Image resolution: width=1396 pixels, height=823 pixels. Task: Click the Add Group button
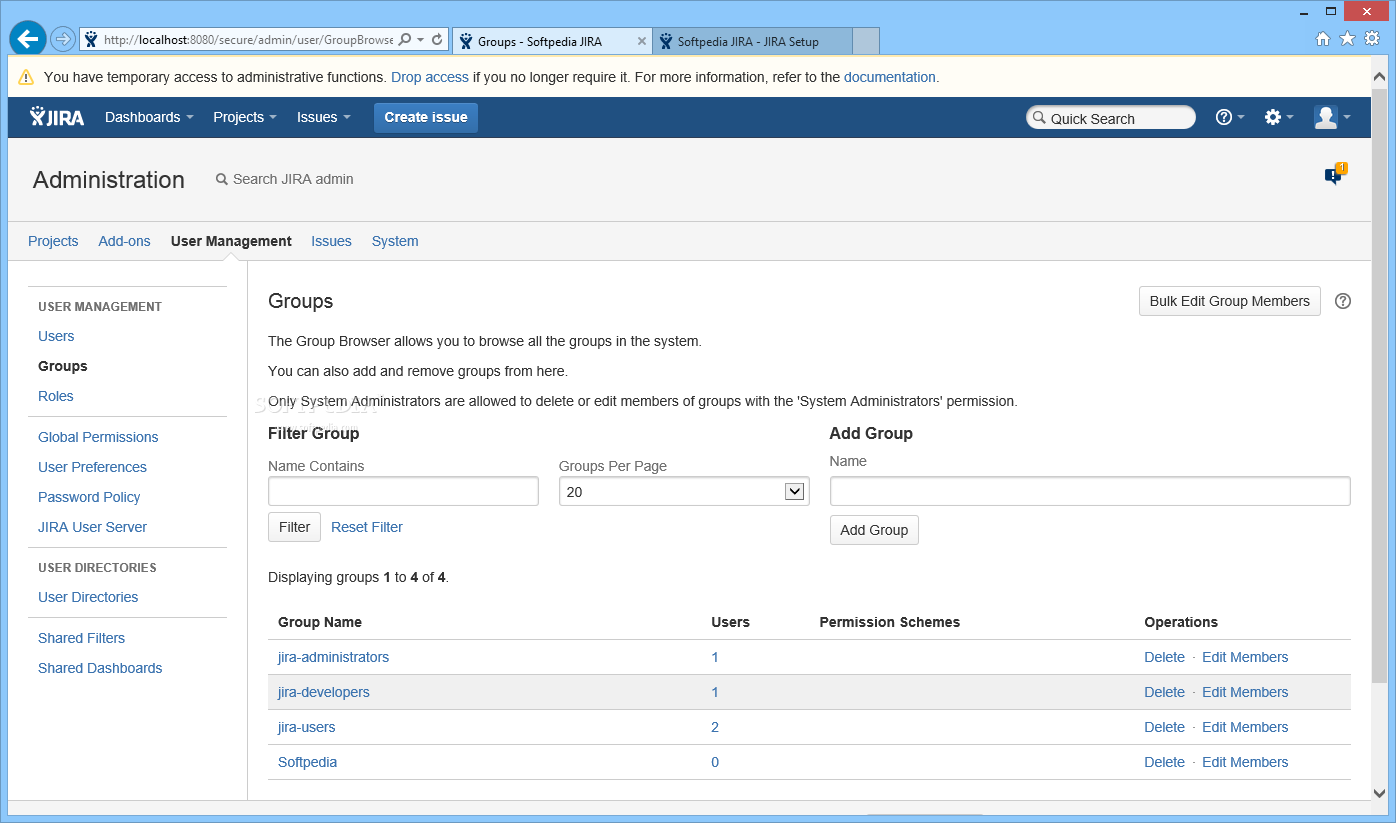[x=874, y=530]
